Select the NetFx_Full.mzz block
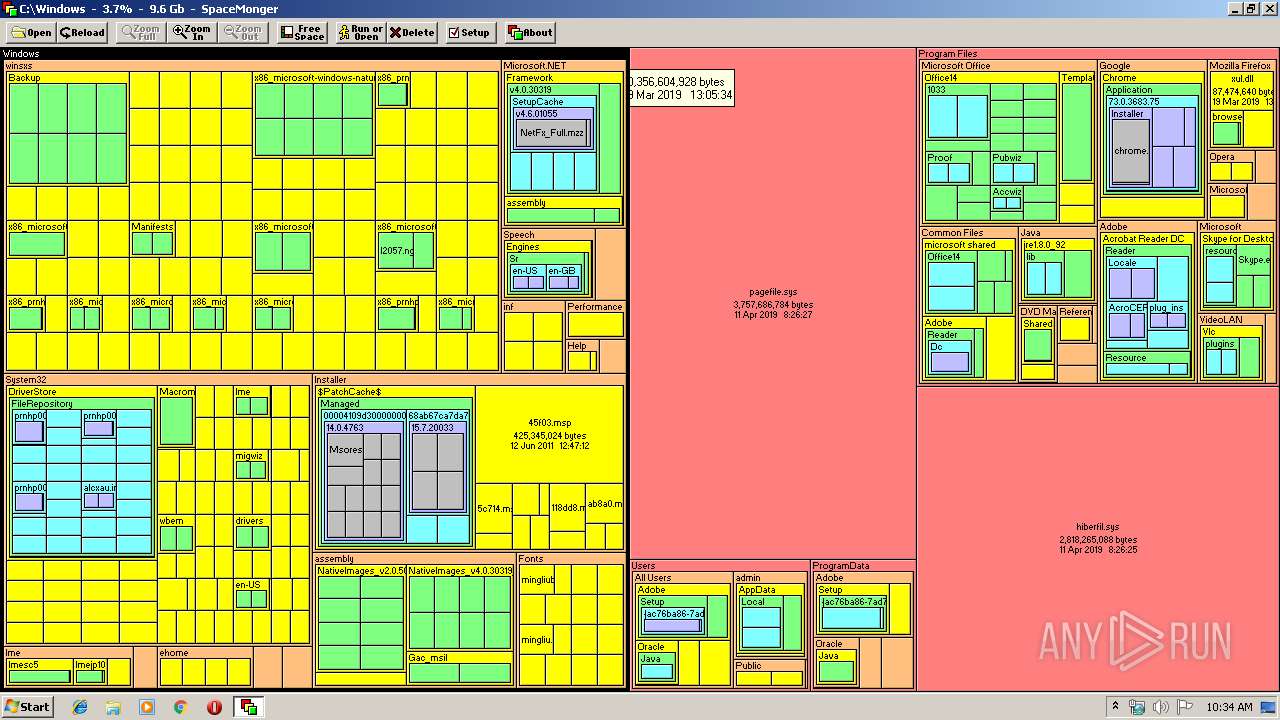 pyautogui.click(x=552, y=133)
